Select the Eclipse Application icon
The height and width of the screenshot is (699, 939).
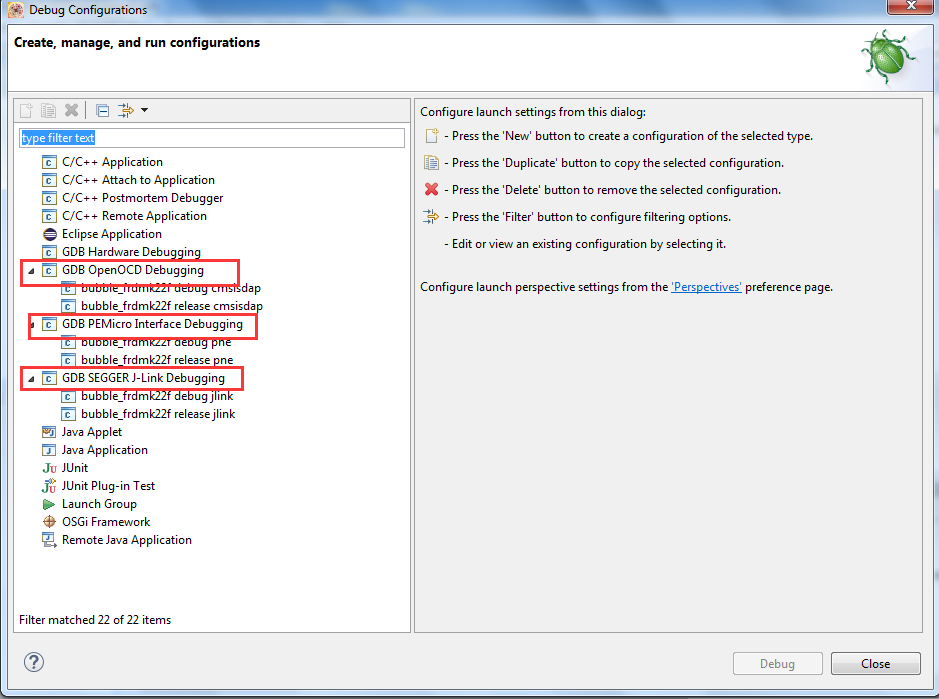[x=49, y=234]
